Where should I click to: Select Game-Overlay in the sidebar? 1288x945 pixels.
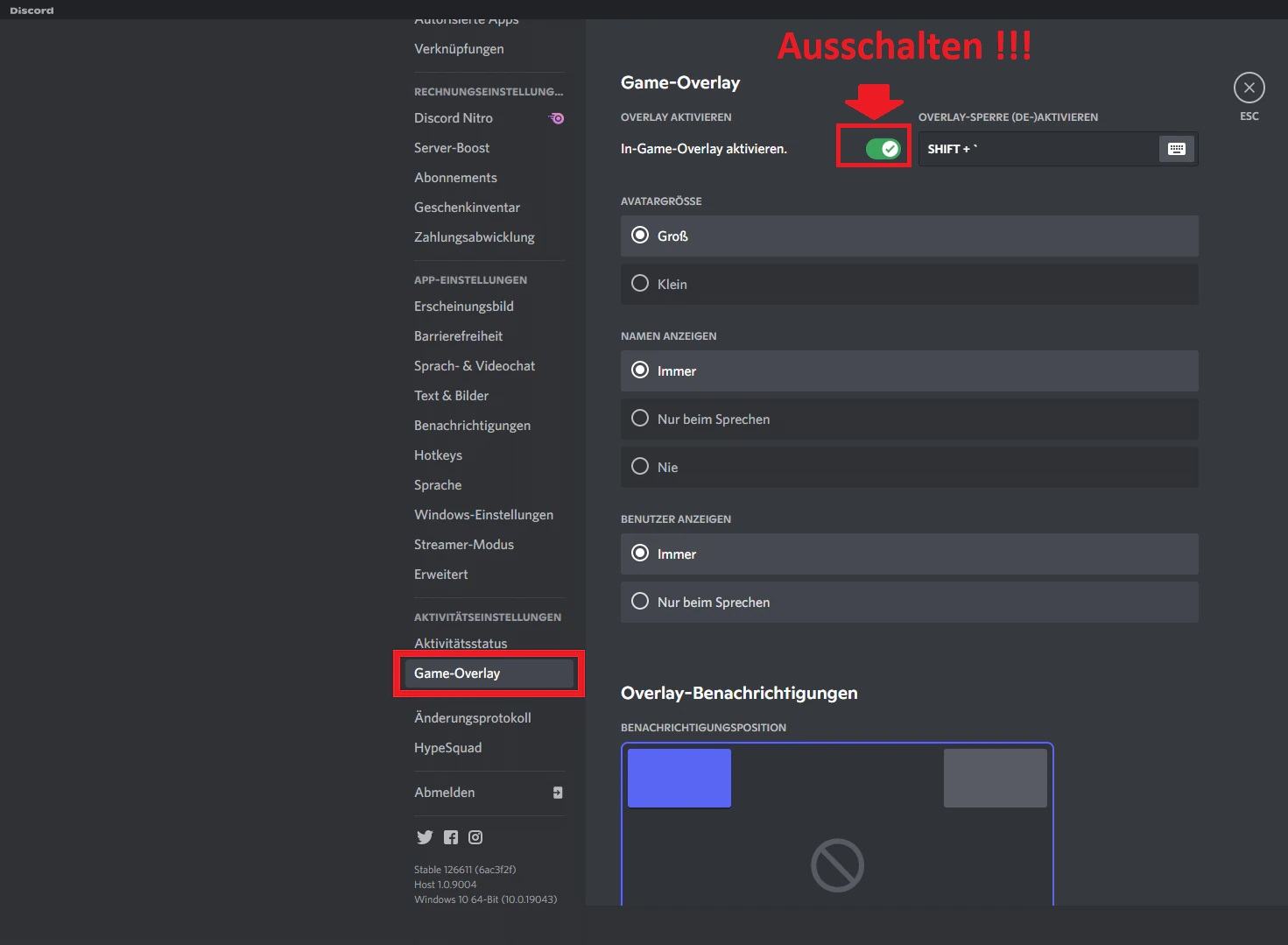(x=489, y=673)
